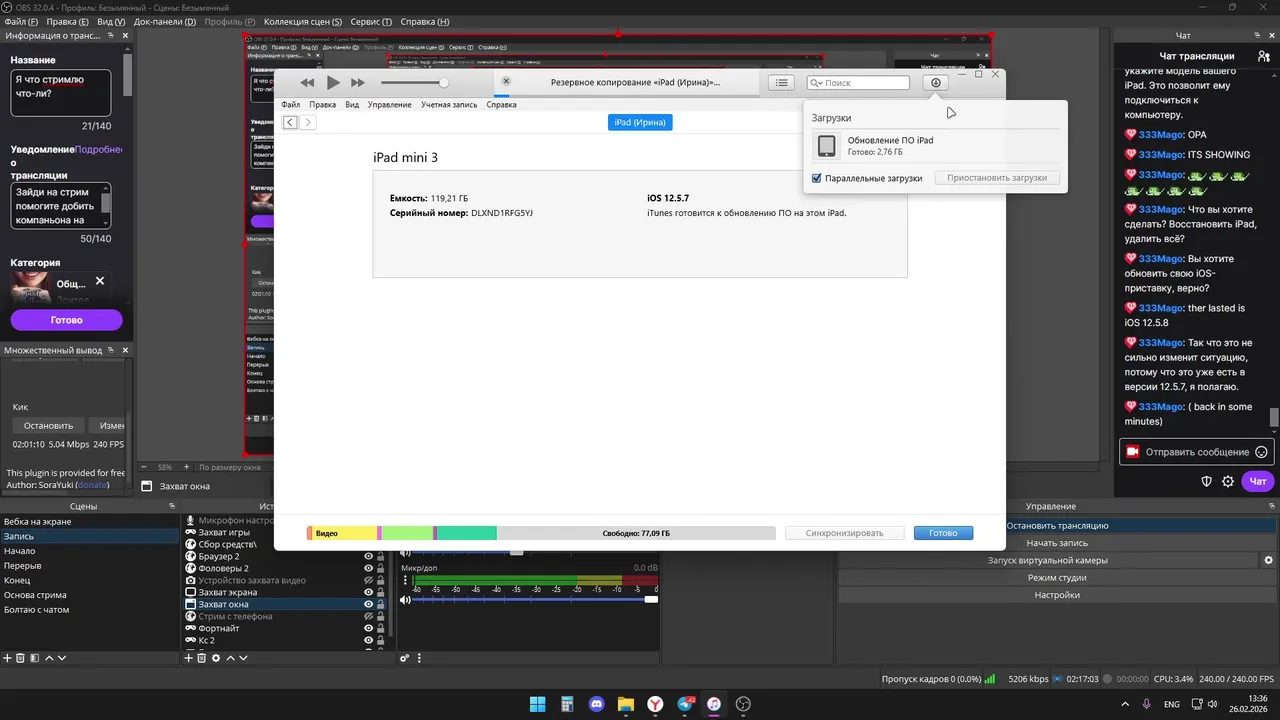The height and width of the screenshot is (720, 1280).
Task: Click Остановить трансляцию button
Action: [1057, 526]
